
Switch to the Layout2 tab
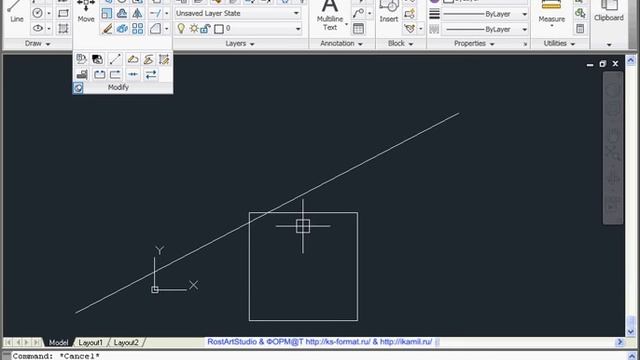pos(126,342)
